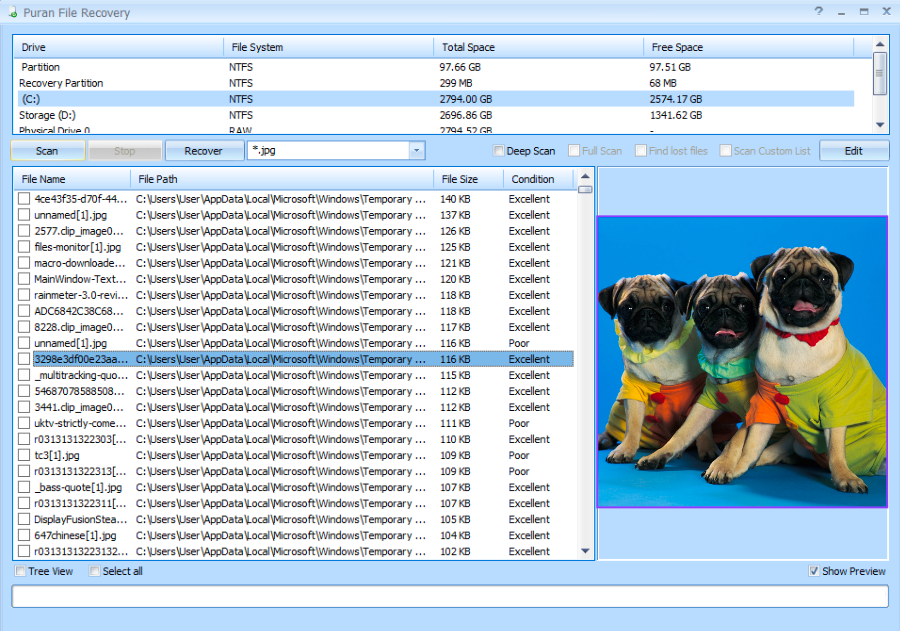
Task: Toggle the Show Preview checkbox
Action: [814, 571]
